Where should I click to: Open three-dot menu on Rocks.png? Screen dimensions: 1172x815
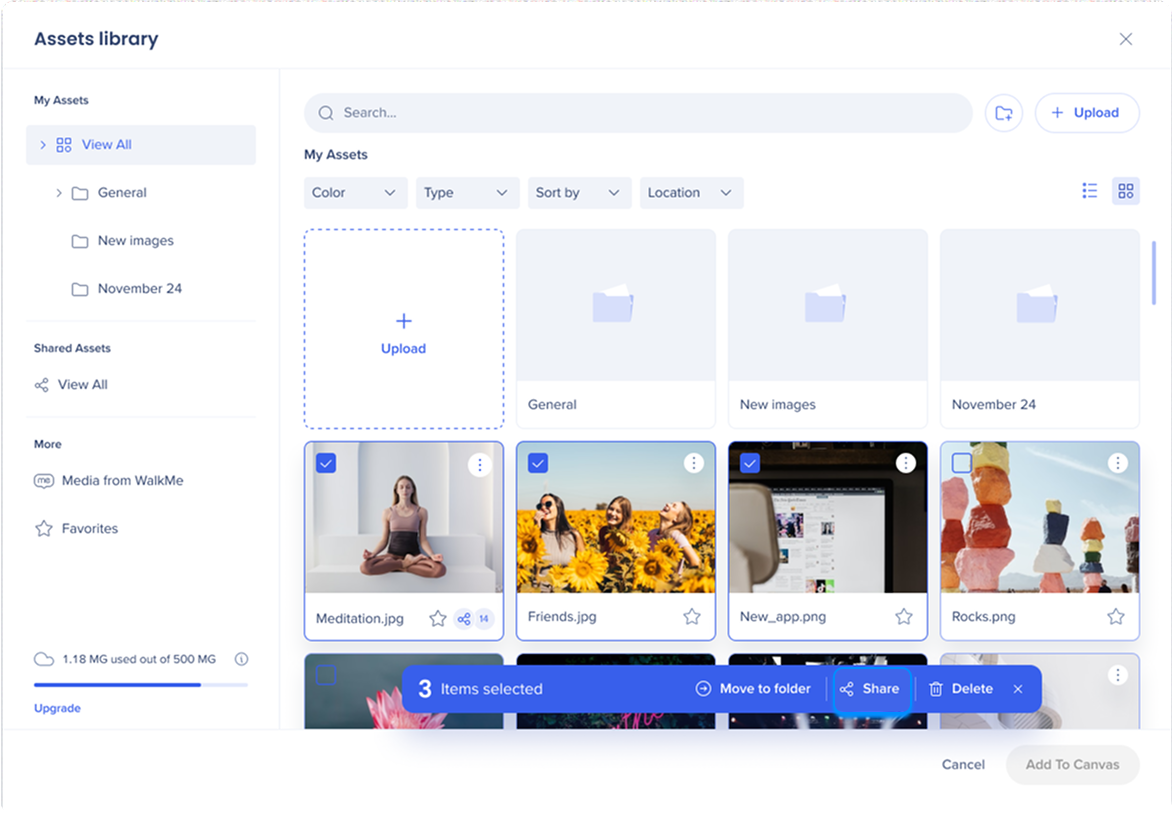click(1118, 463)
